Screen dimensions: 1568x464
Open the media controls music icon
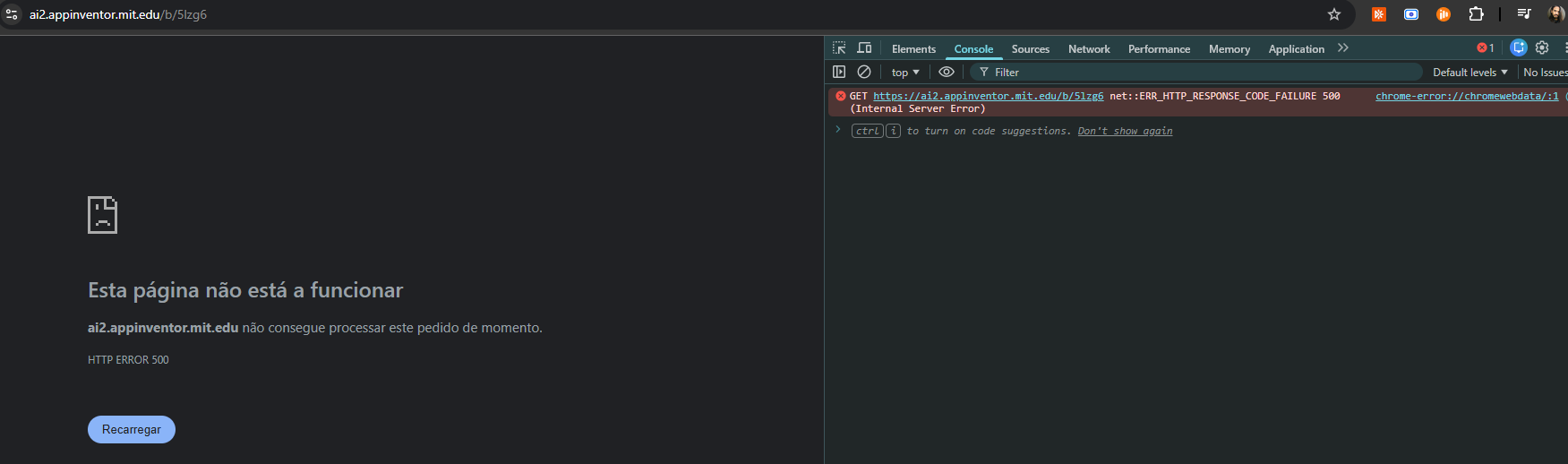click(x=1523, y=14)
